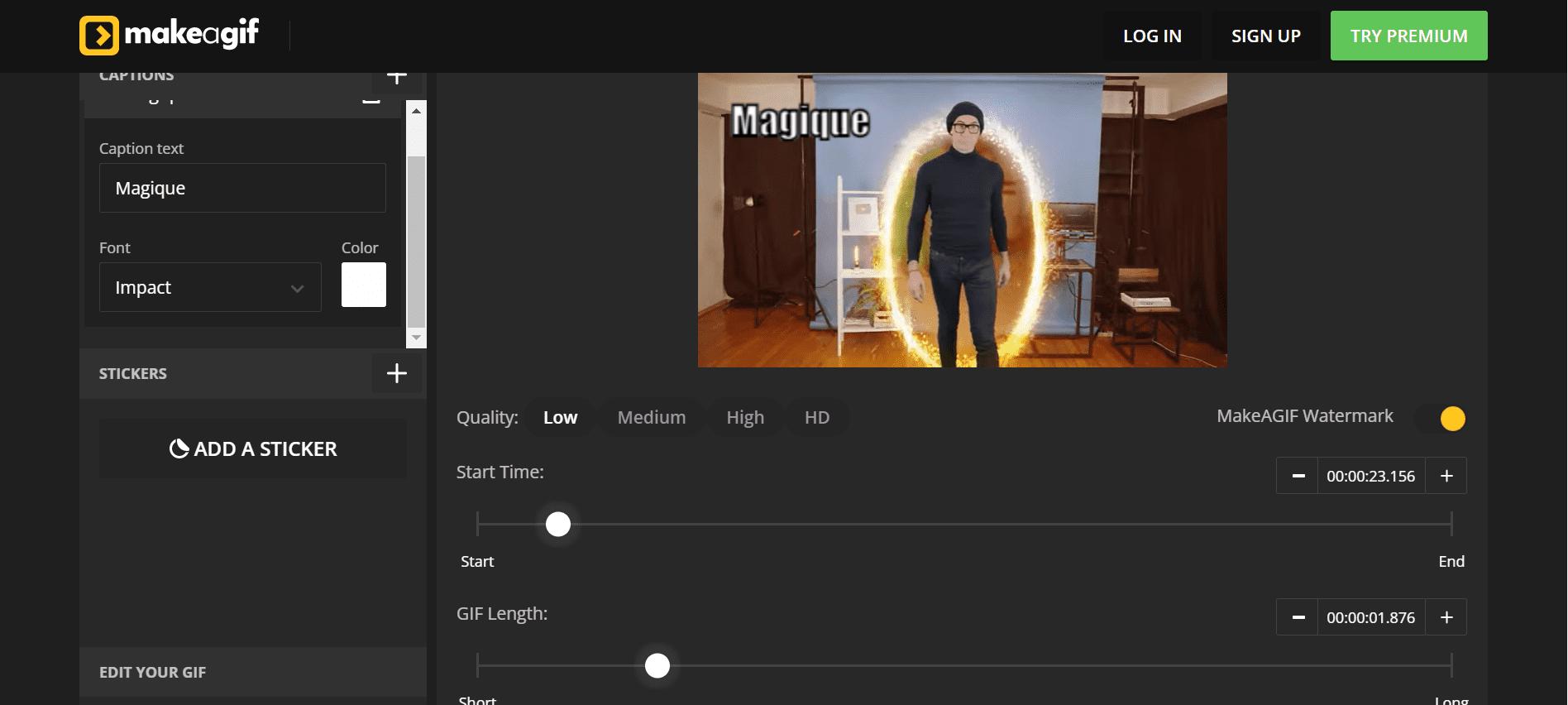
Task: Click the LOG IN button
Action: tap(1152, 36)
